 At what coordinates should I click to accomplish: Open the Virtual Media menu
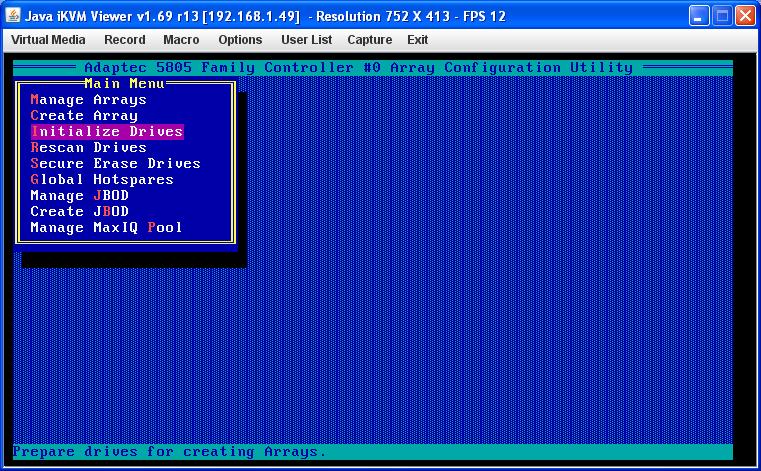pyautogui.click(x=48, y=40)
